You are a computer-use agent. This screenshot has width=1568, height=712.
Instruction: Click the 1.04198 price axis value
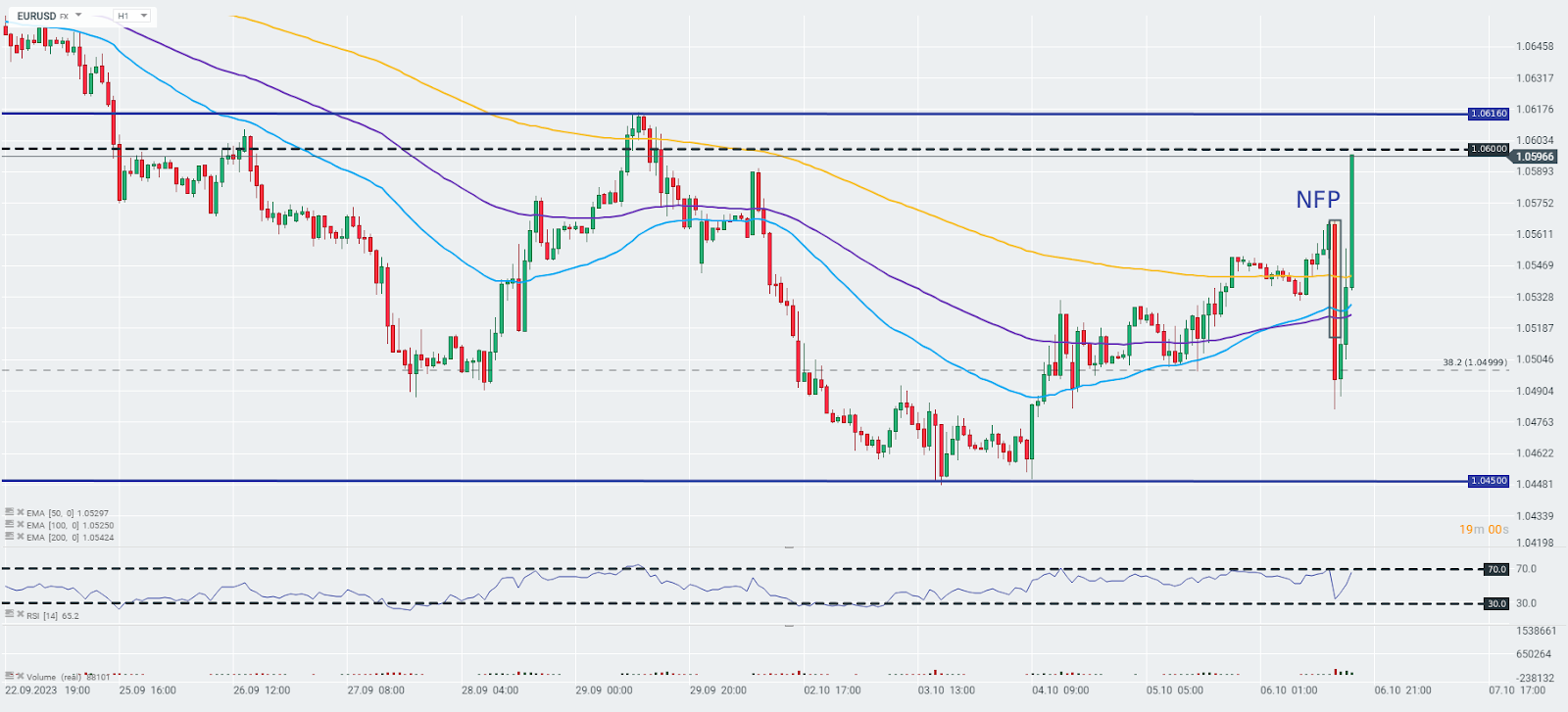[x=1535, y=543]
